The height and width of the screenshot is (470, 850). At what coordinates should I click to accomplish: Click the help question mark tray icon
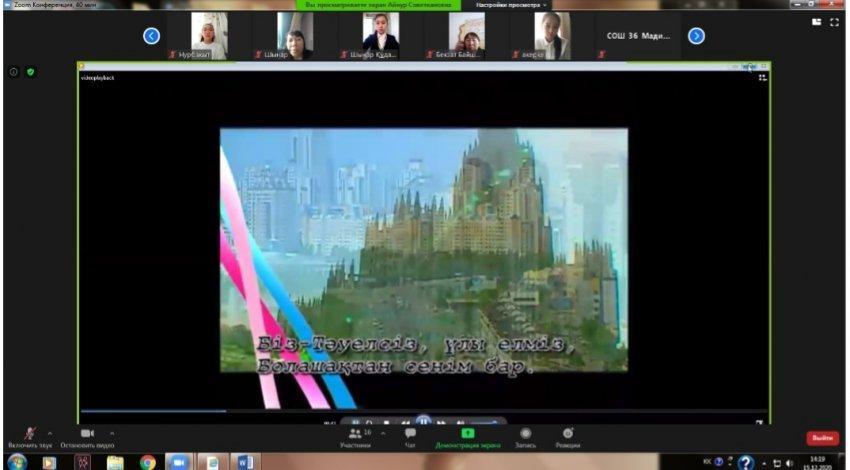746,462
